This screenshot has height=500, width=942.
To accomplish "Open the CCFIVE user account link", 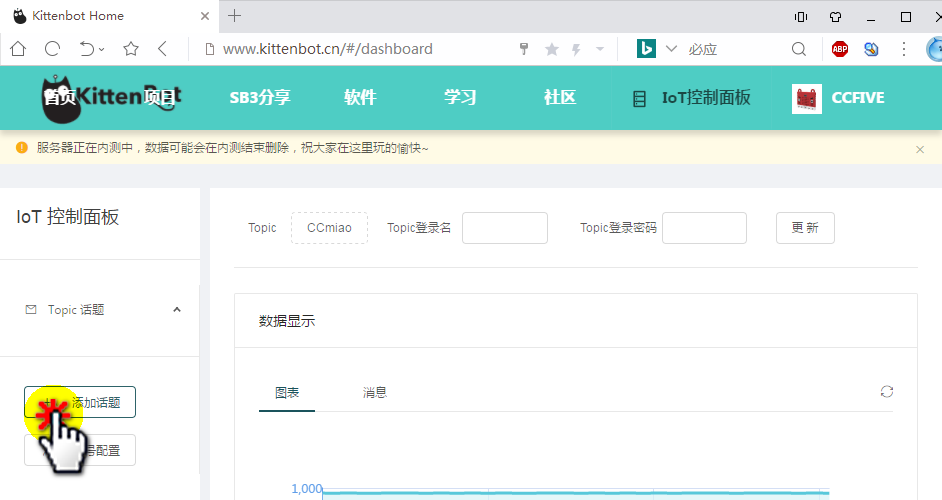I will [x=858, y=97].
